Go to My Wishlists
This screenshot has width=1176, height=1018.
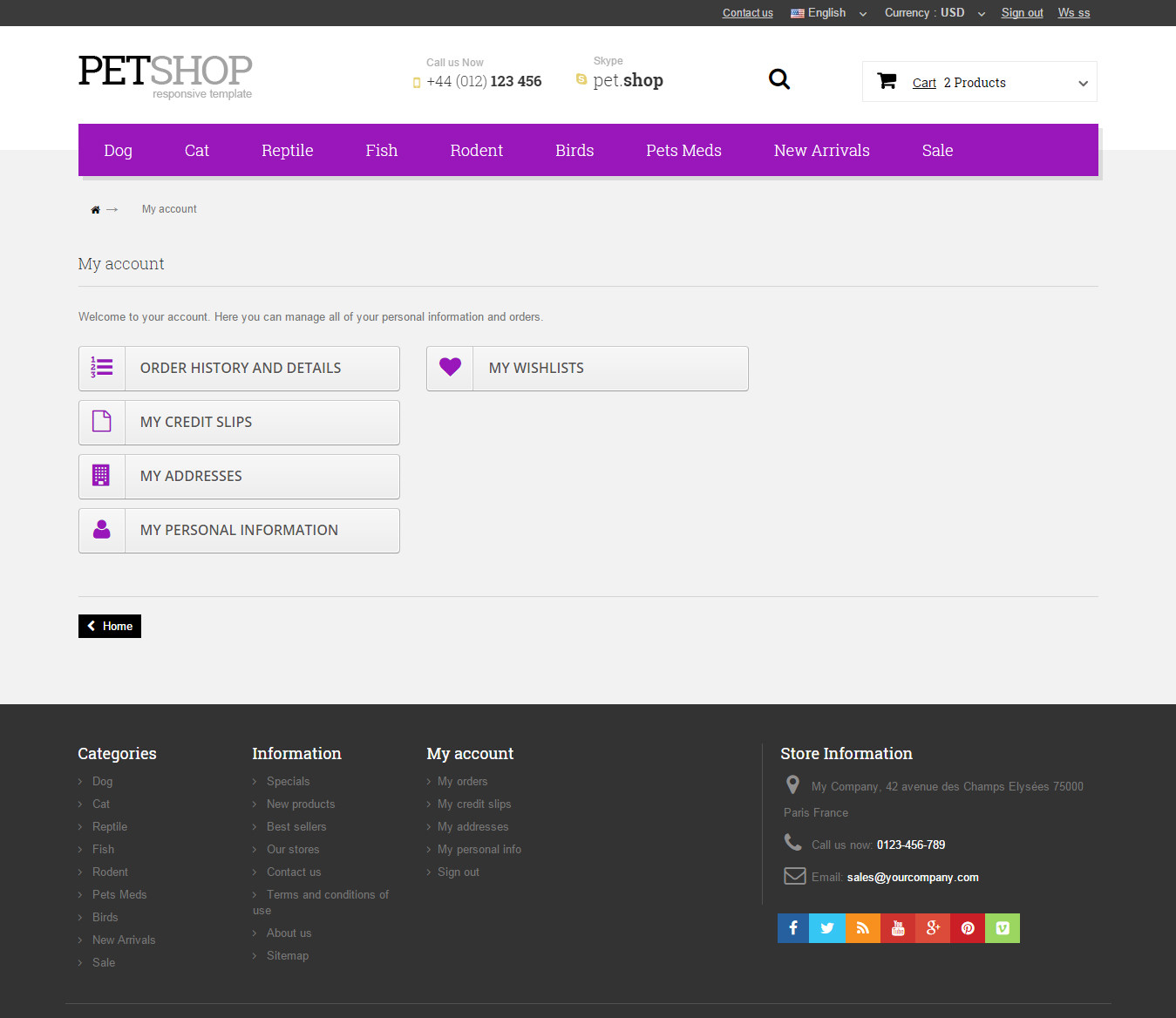588,369
